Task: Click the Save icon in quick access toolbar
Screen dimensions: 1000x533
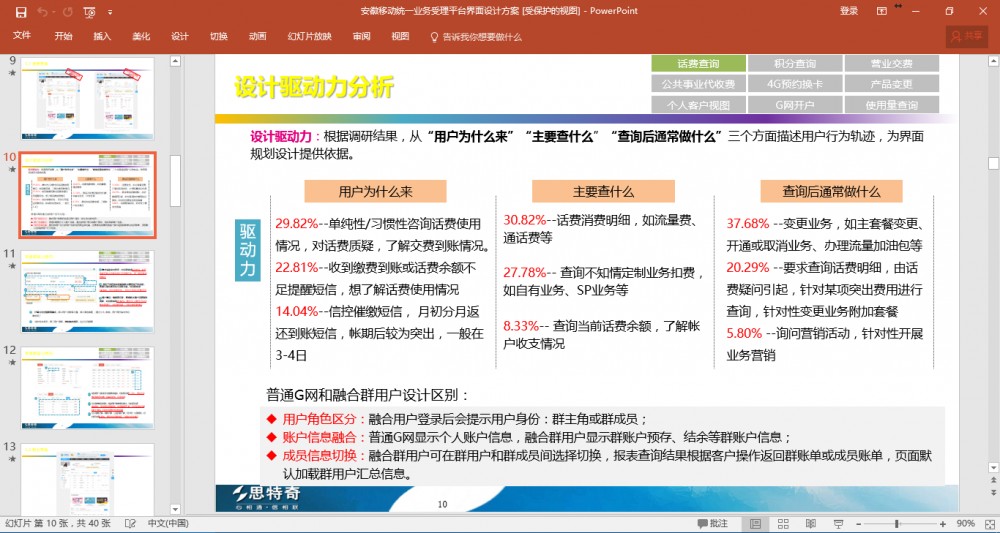Action: tap(21, 12)
